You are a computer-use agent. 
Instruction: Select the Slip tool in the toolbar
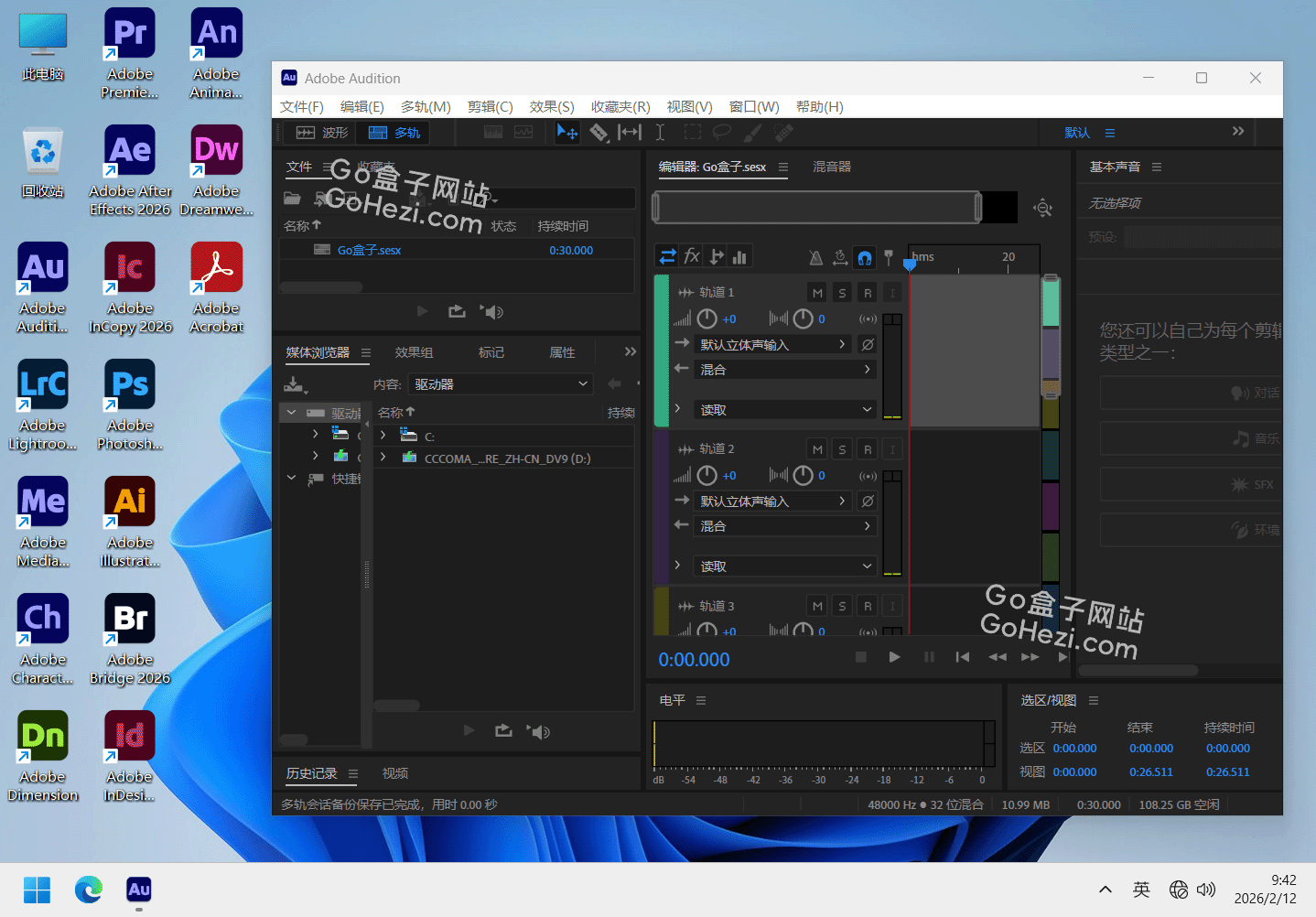point(630,133)
